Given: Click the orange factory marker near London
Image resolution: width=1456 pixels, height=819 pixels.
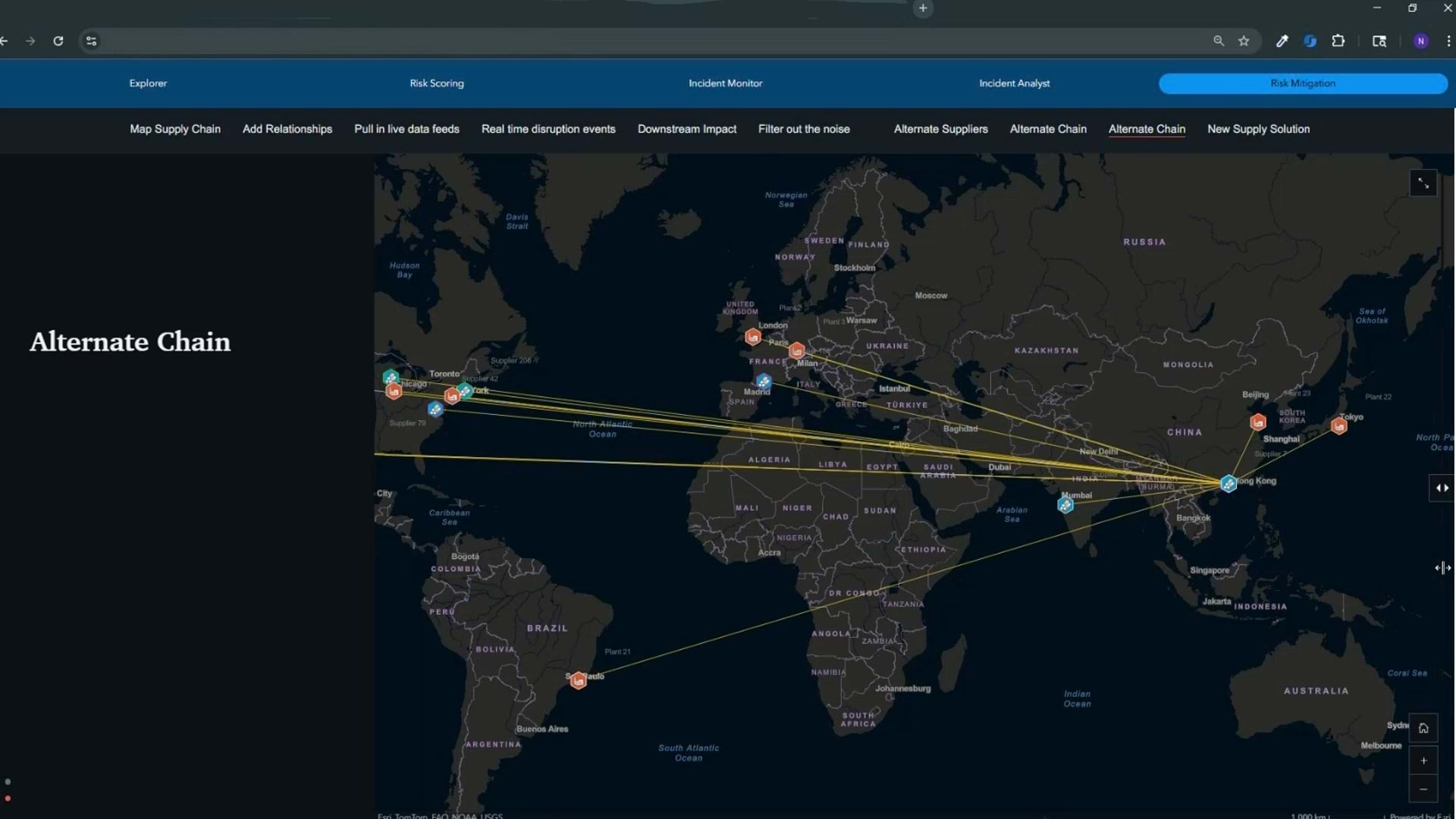Looking at the screenshot, I should pyautogui.click(x=753, y=336).
